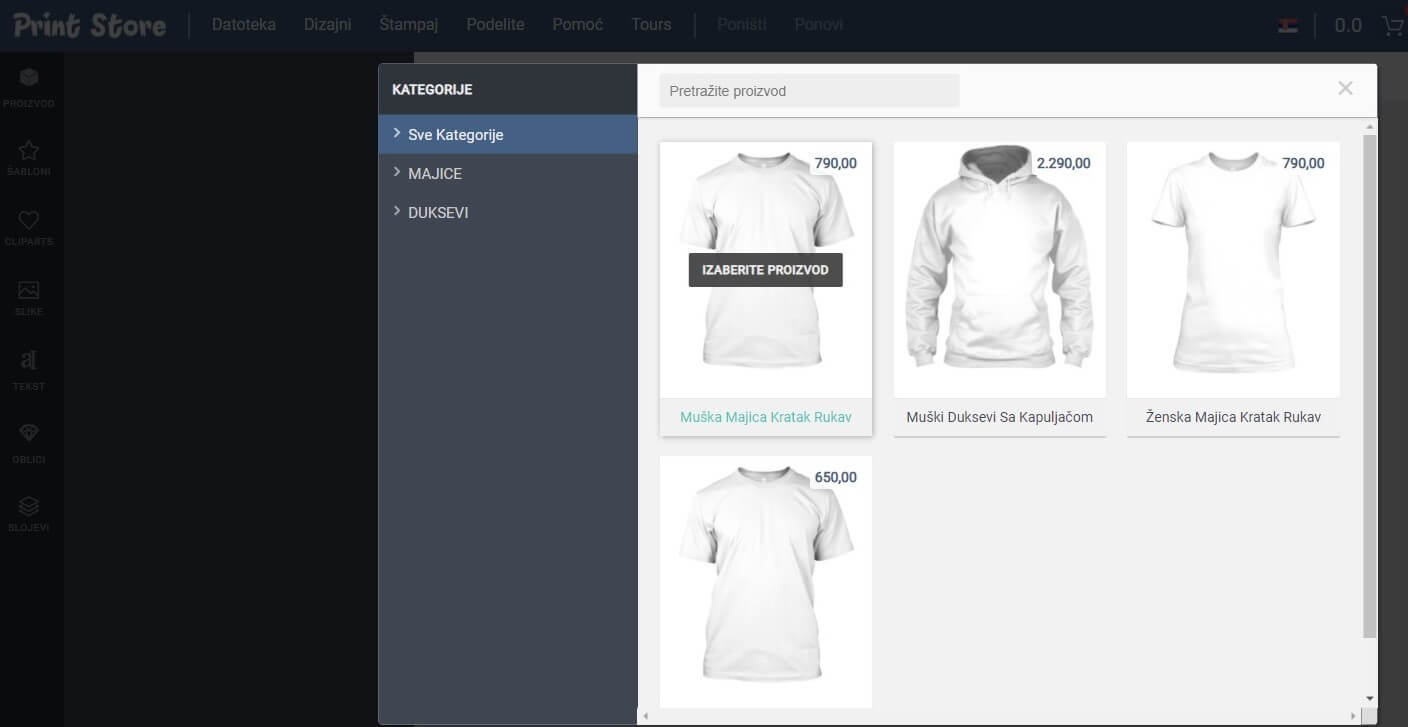The width and height of the screenshot is (1408, 727).
Task: Select the Tekst tool icon
Action: [29, 360]
